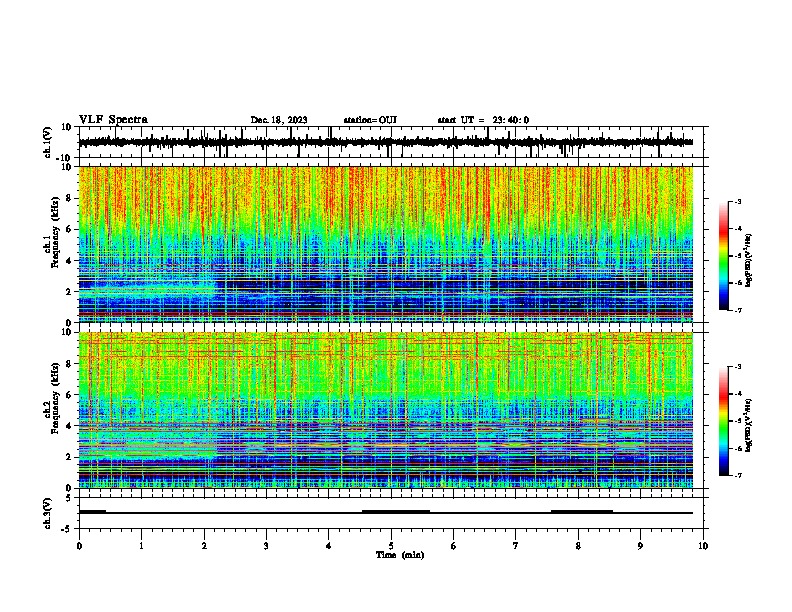Image resolution: width=792 pixels, height=612 pixels.
Task: Click the "2" kHz tick on ch.1 frequency axis
Action: (x=70, y=291)
